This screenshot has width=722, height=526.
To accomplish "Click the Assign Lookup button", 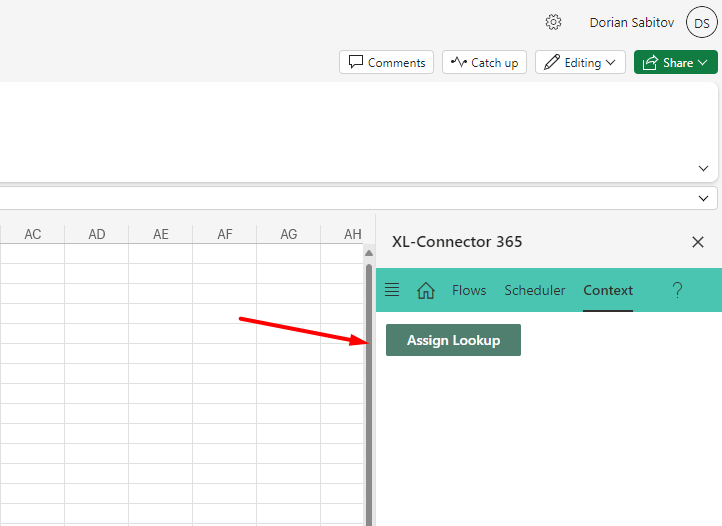I will [454, 340].
